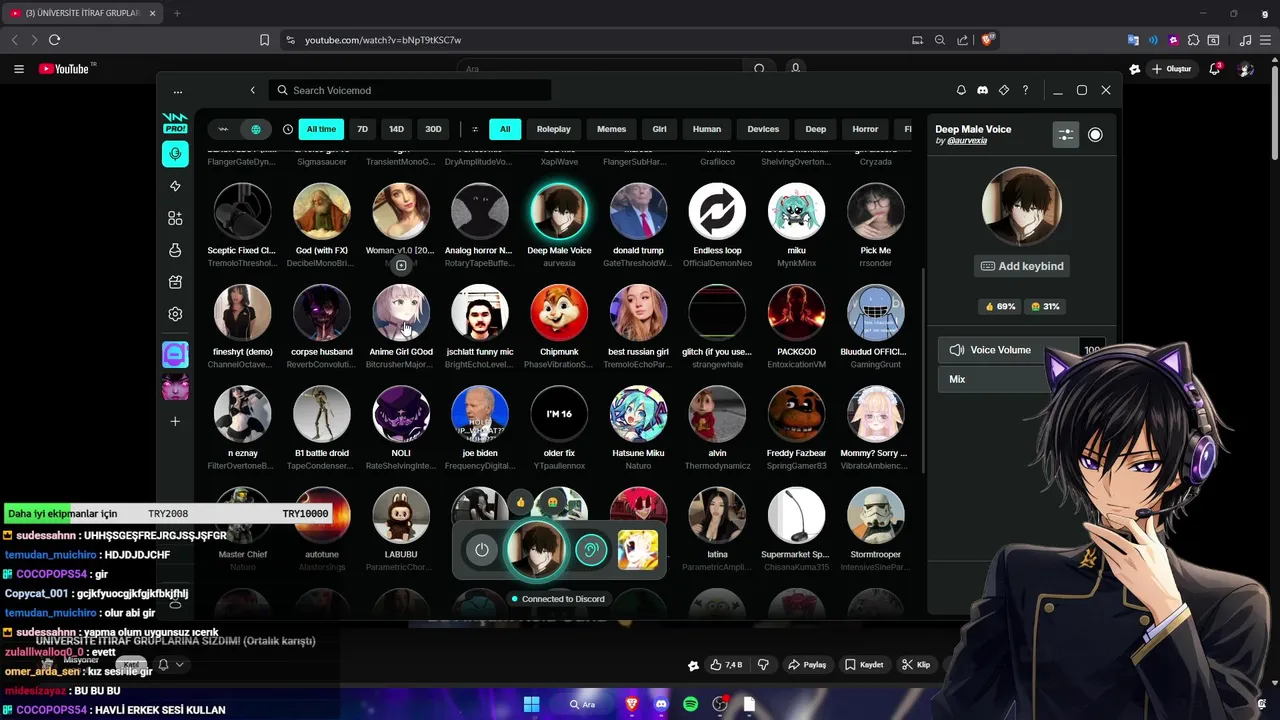Switch to the waveform my-voices view toggle
The image size is (1280, 720).
click(224, 129)
